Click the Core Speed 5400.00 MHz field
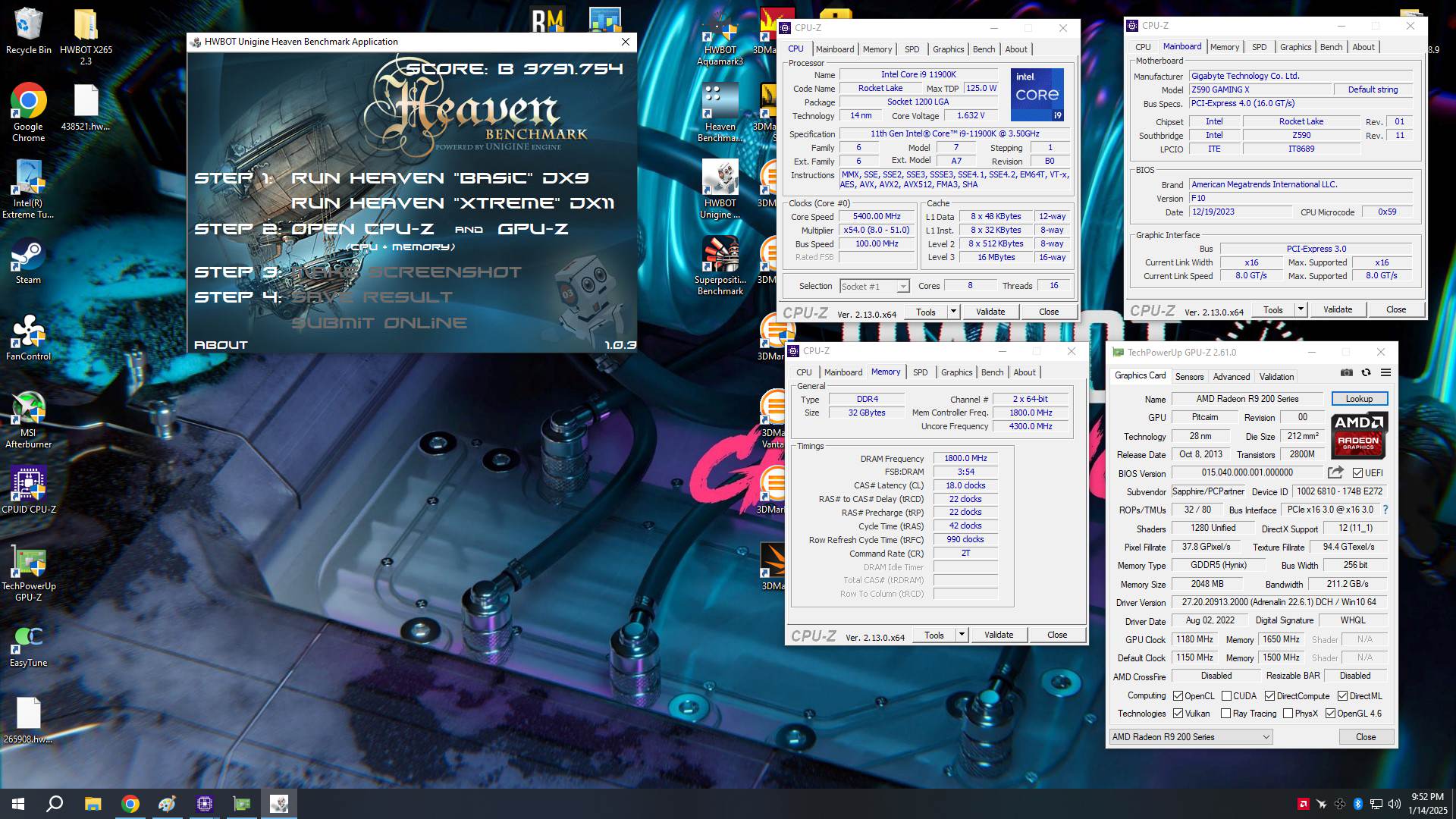 877,217
